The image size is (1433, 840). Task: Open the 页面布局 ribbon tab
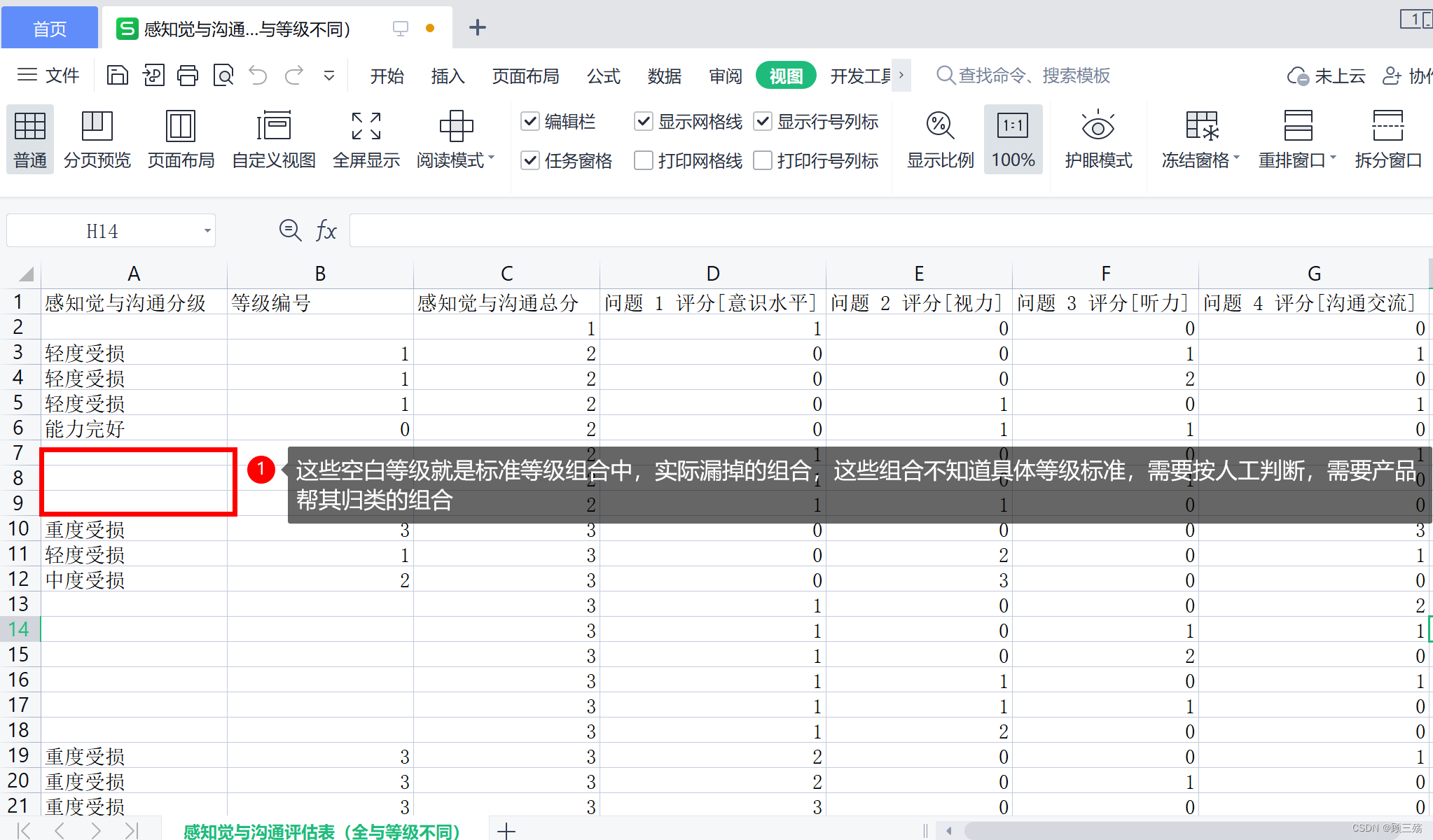[x=526, y=76]
